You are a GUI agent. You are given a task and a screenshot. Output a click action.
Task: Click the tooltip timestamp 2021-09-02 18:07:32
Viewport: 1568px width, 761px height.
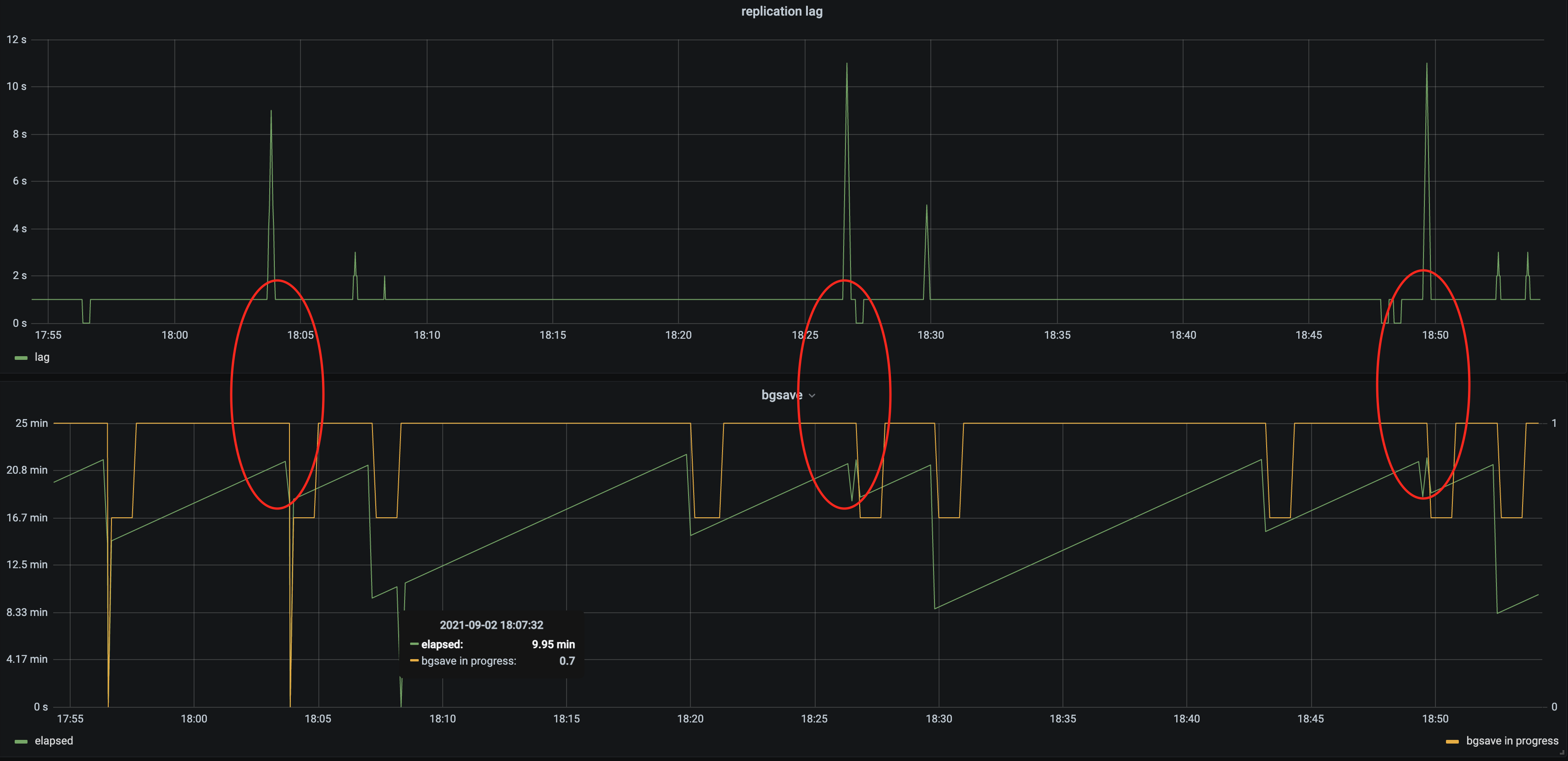point(491,625)
